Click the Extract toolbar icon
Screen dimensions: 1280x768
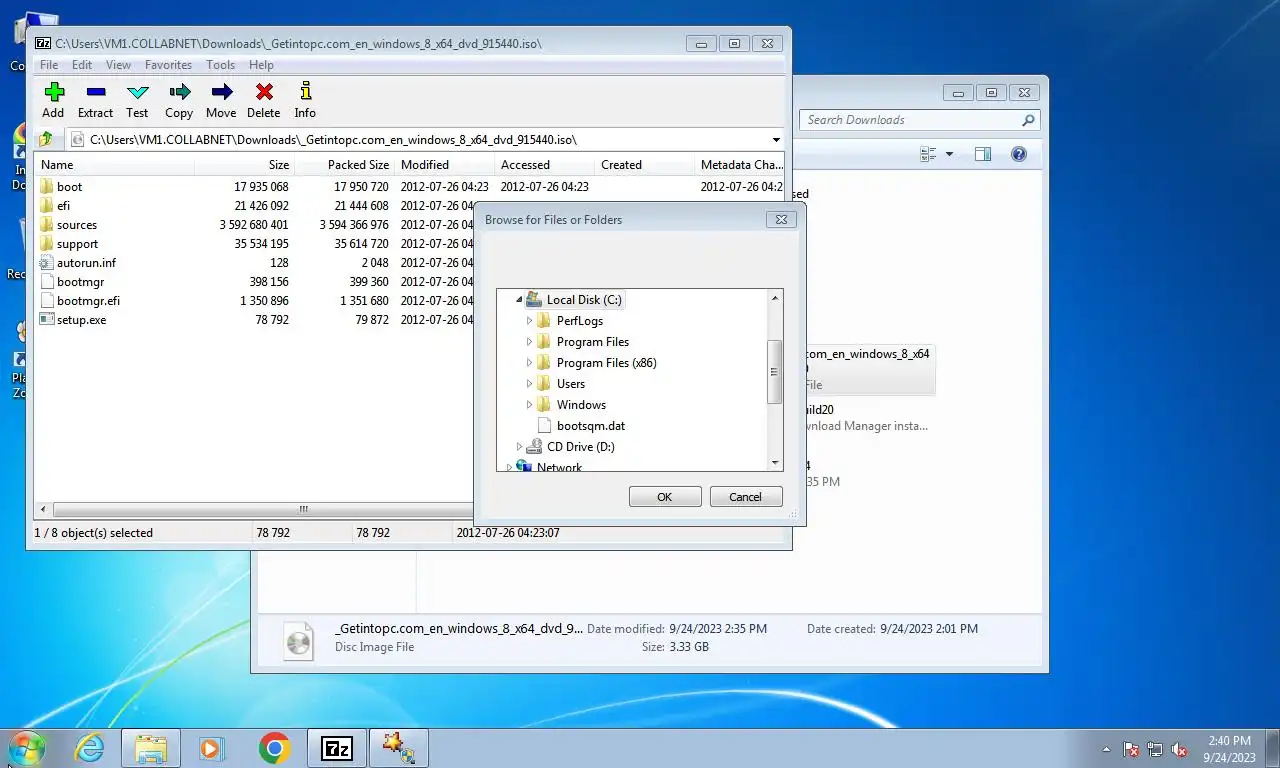(96, 92)
